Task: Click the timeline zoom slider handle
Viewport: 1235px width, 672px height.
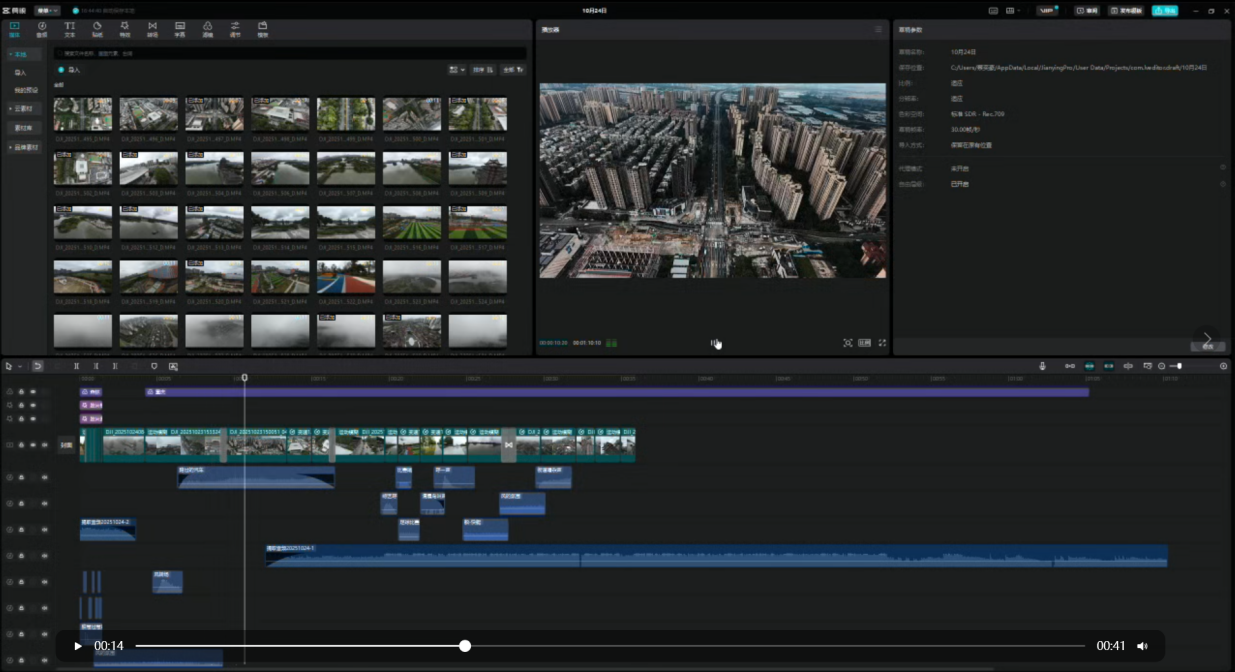Action: point(1180,366)
